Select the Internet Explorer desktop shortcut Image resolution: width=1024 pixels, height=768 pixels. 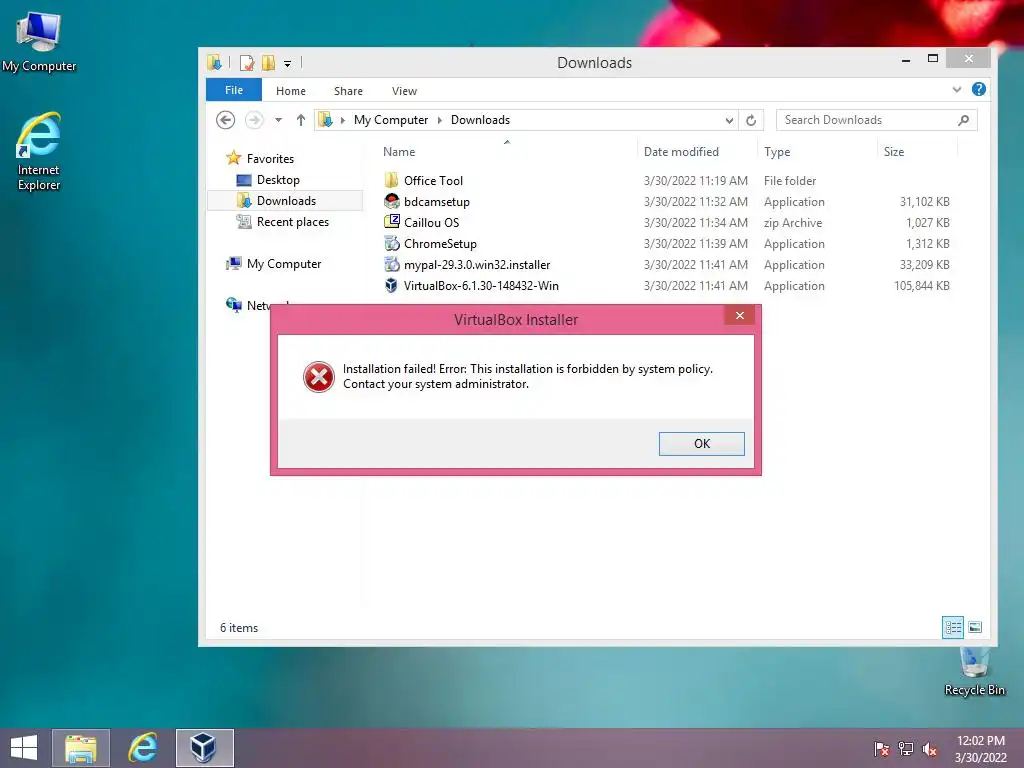click(39, 152)
